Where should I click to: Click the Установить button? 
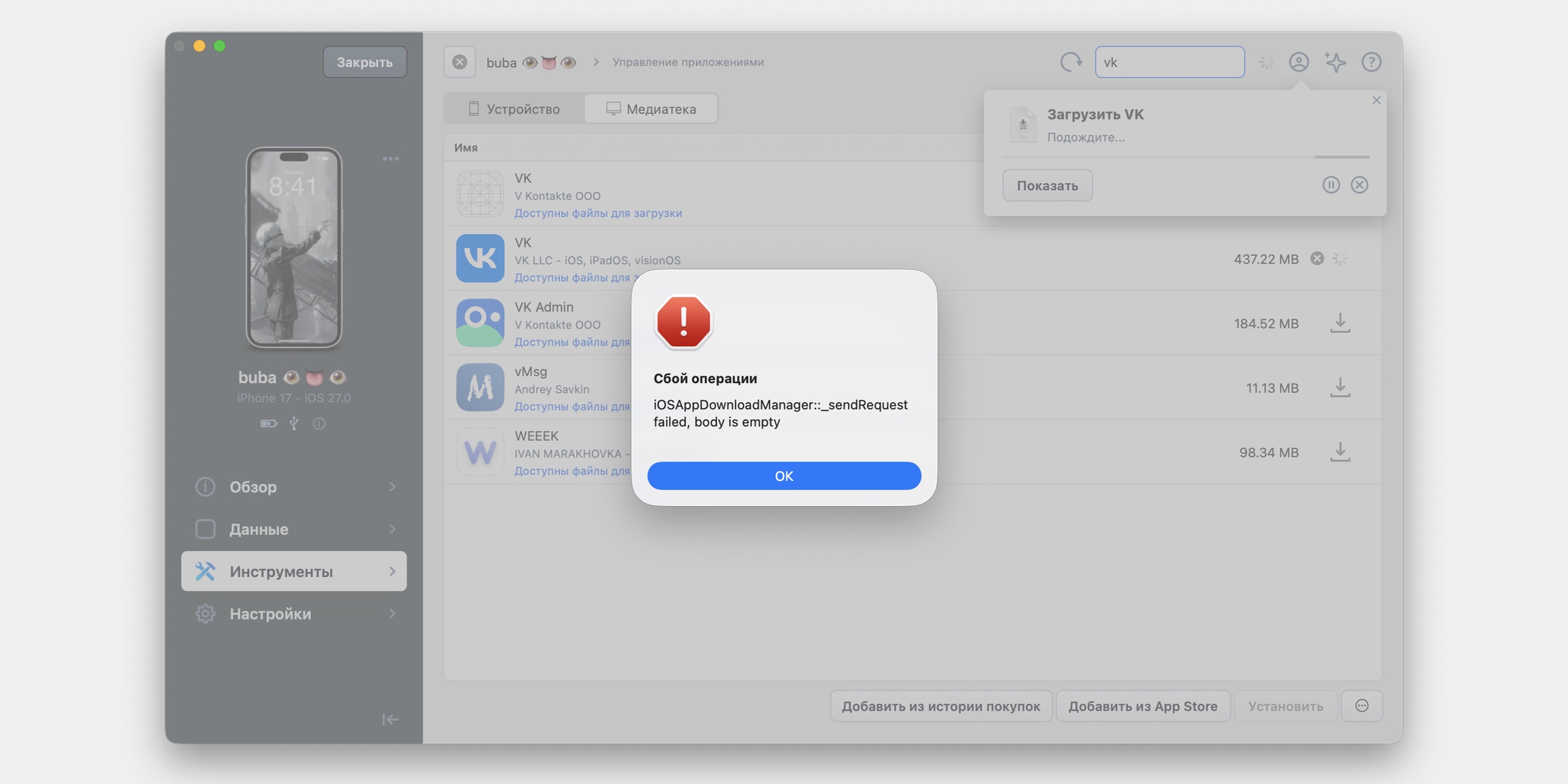1286,706
